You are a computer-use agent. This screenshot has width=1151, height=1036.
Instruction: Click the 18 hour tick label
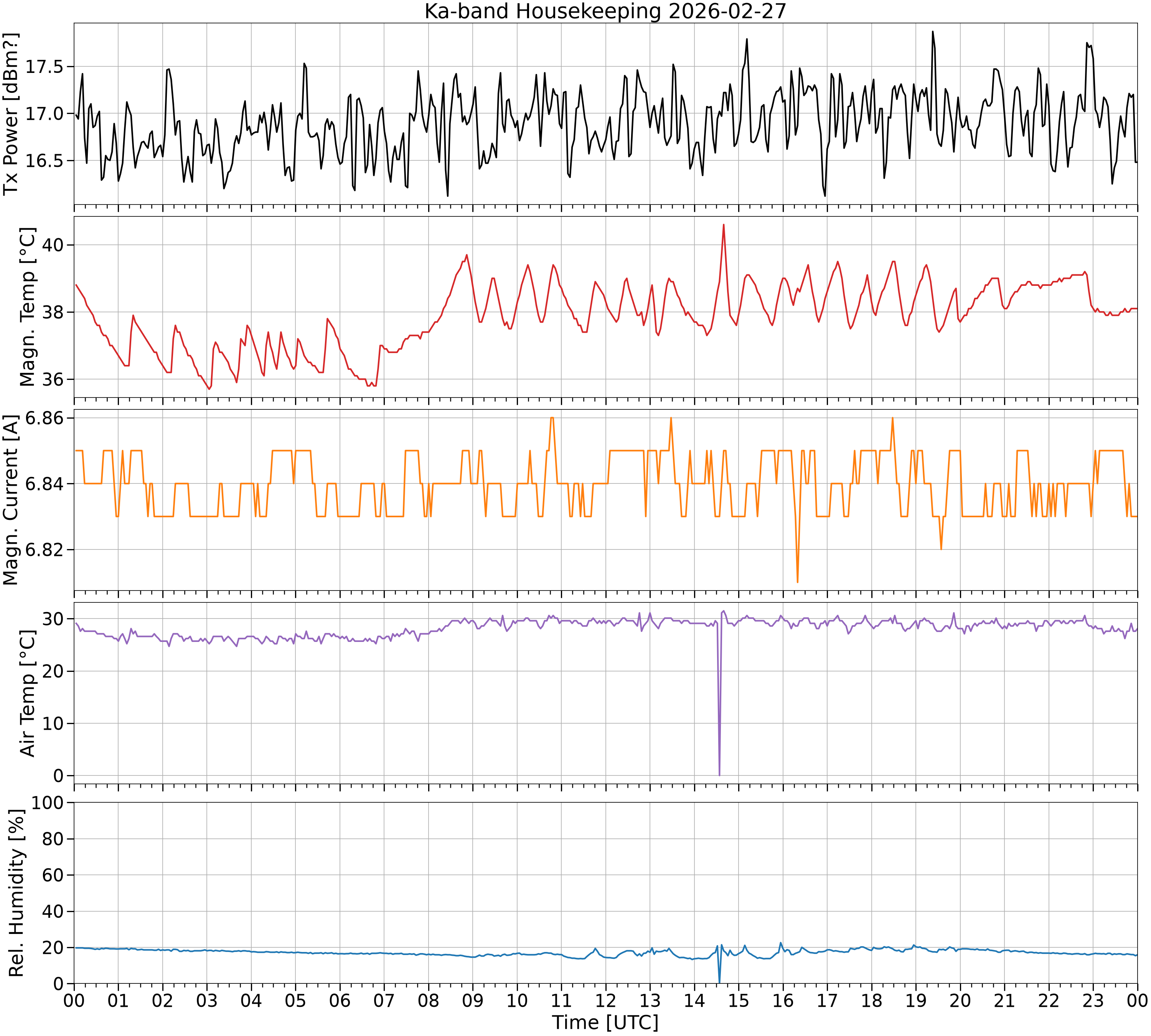click(872, 1000)
